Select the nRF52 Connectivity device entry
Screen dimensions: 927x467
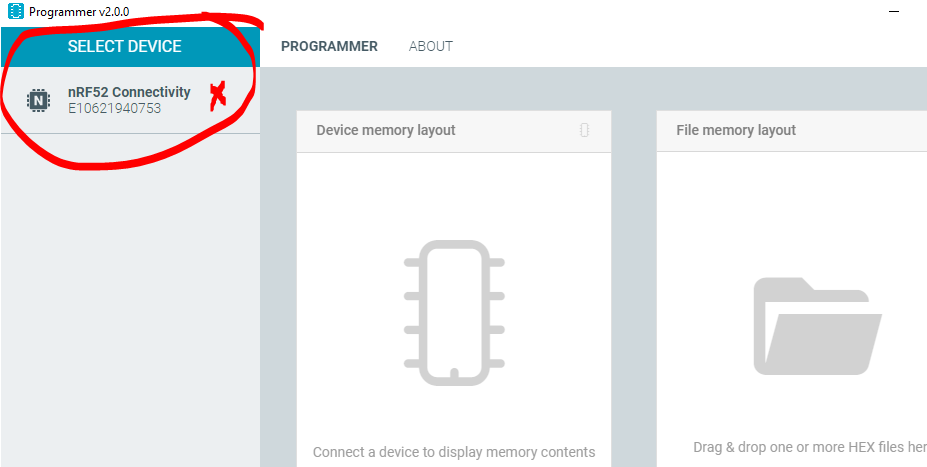(130, 100)
